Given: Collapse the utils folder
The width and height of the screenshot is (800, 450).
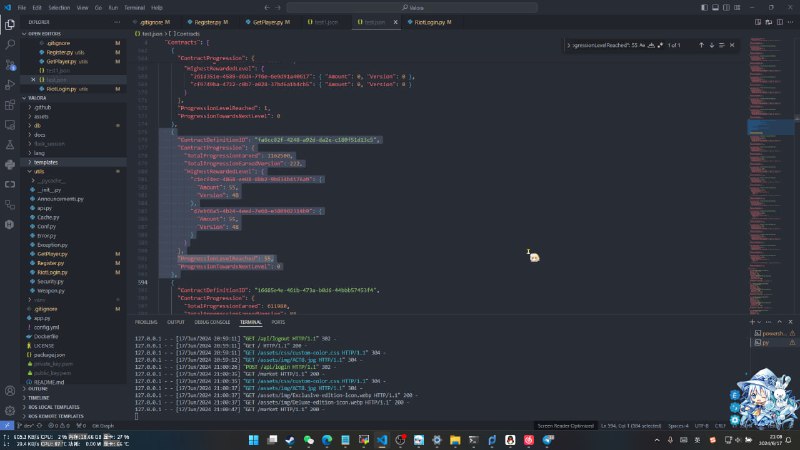Looking at the screenshot, I should [x=38, y=171].
